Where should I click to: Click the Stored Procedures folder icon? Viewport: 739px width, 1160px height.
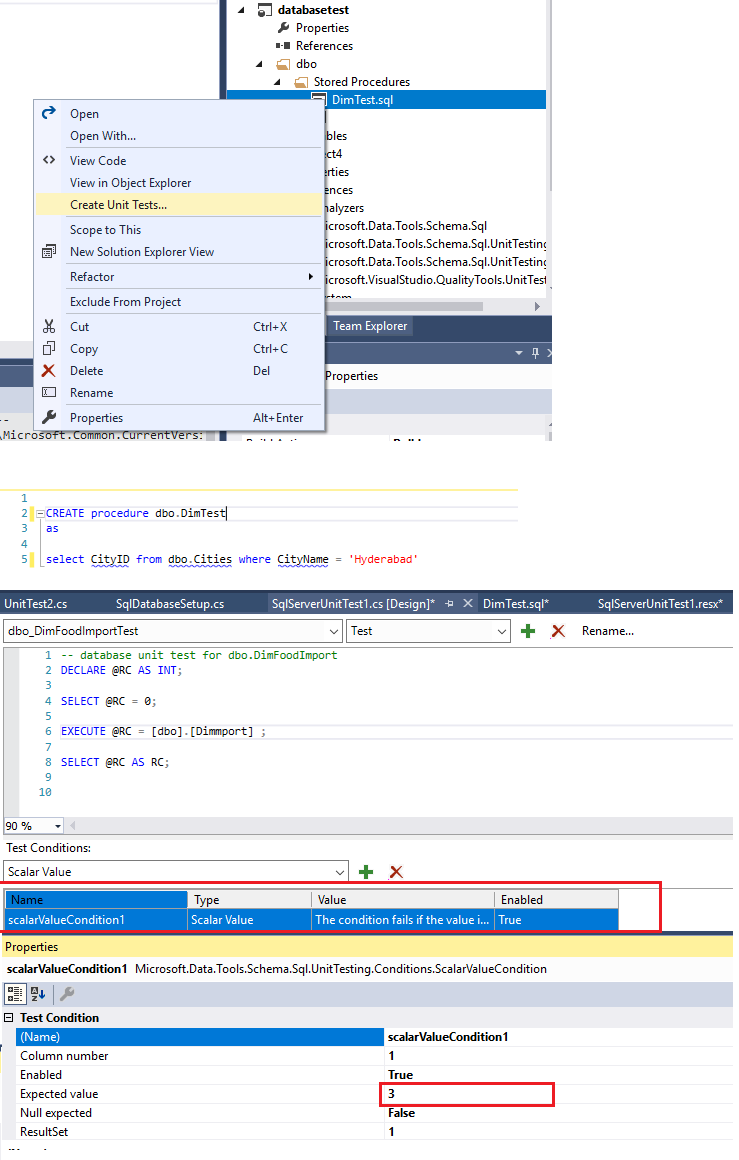(x=301, y=81)
